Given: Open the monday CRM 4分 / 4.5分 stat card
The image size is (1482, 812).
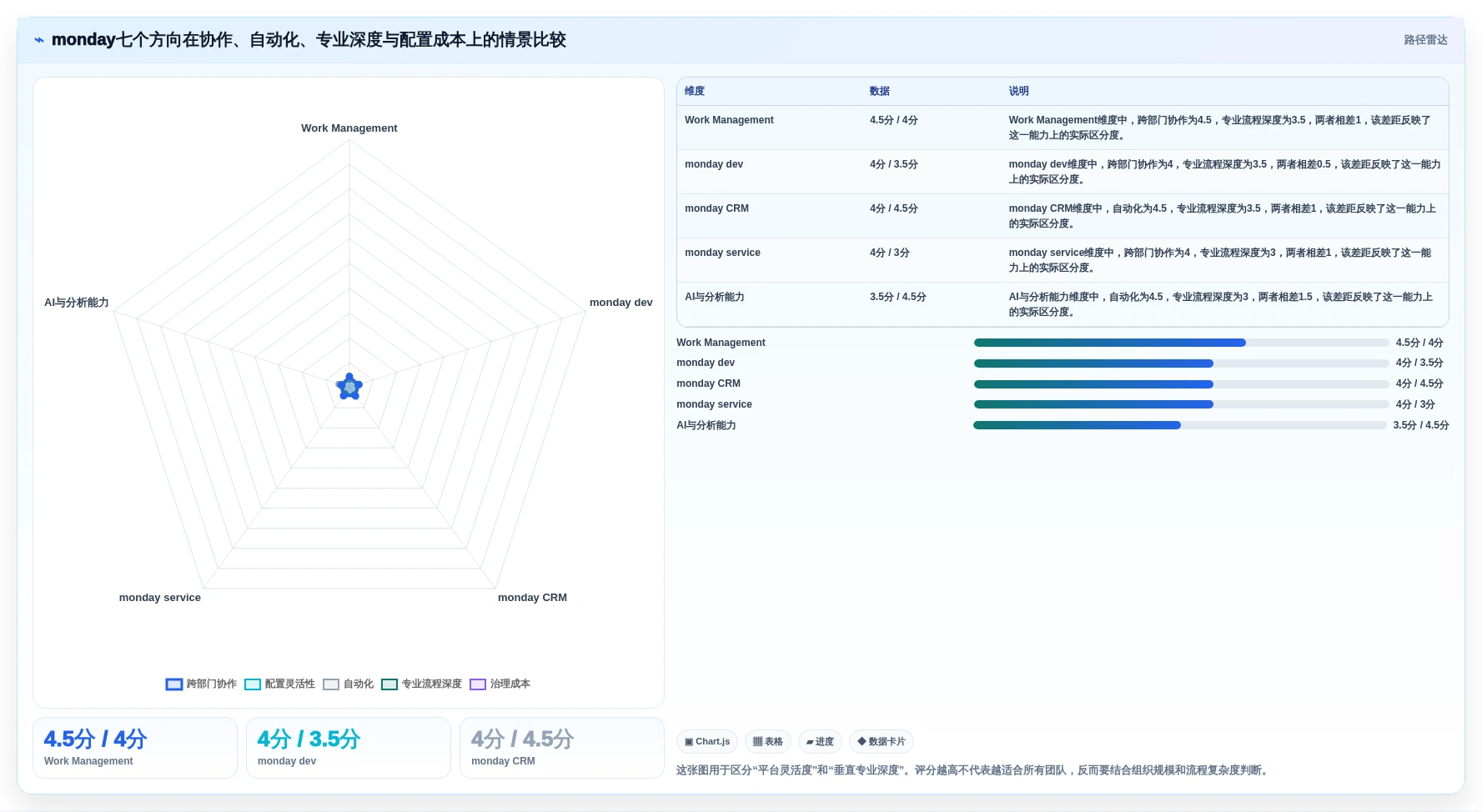Looking at the screenshot, I should [x=562, y=748].
